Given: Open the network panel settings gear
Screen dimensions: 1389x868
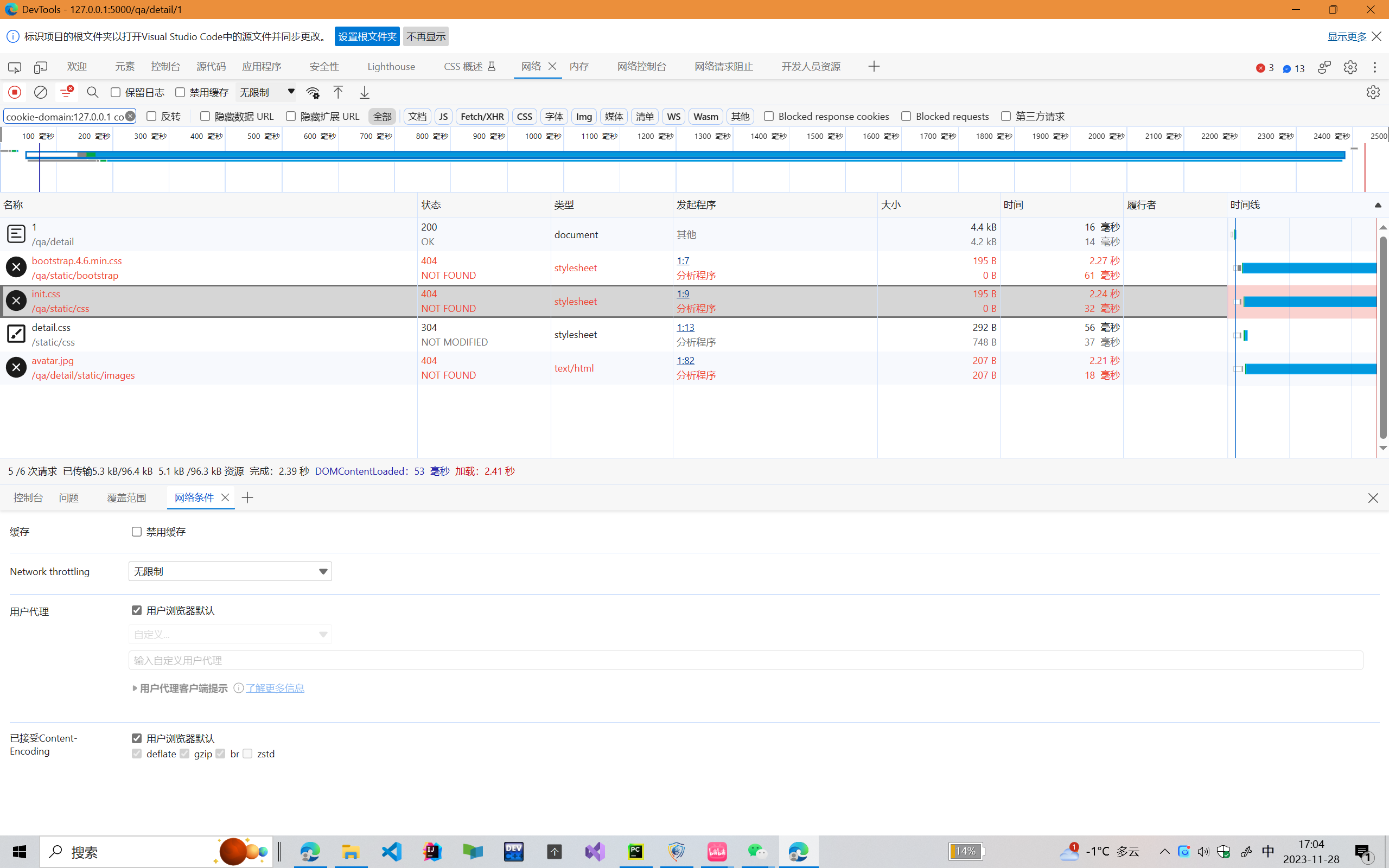Looking at the screenshot, I should 1372,92.
